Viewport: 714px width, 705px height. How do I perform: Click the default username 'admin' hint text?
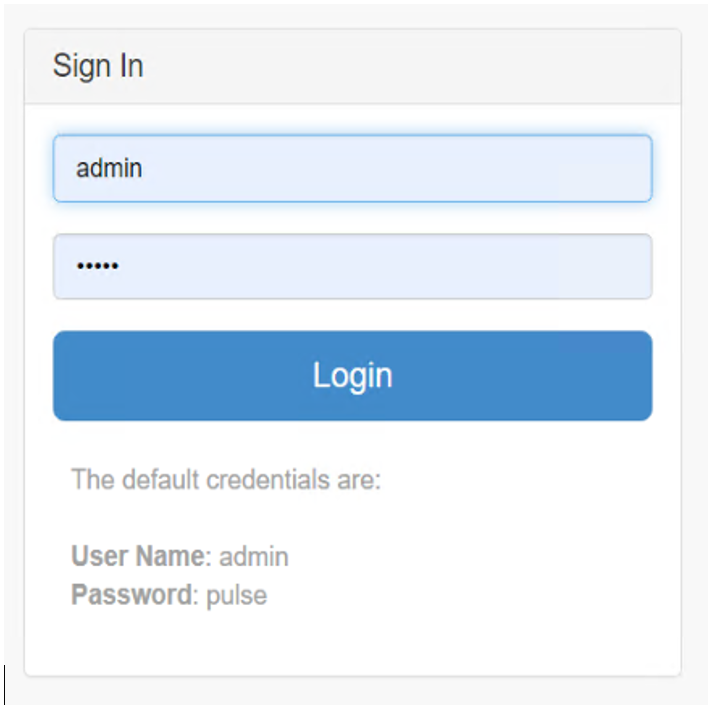click(254, 556)
